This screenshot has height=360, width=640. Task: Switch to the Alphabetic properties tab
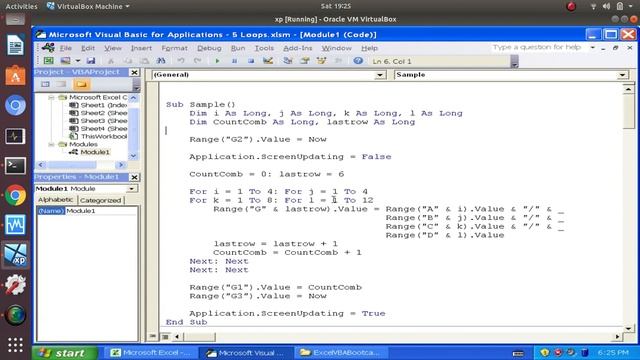[x=56, y=200]
